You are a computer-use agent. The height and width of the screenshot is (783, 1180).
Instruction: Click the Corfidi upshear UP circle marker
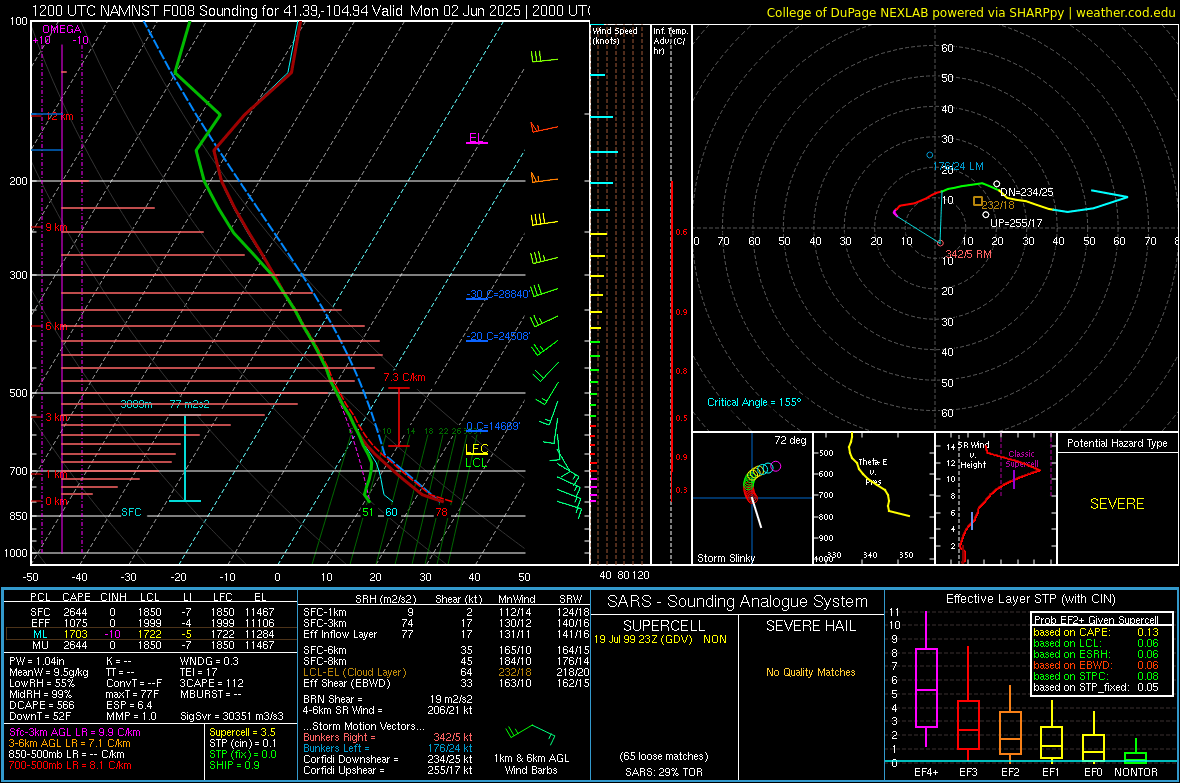coord(986,215)
